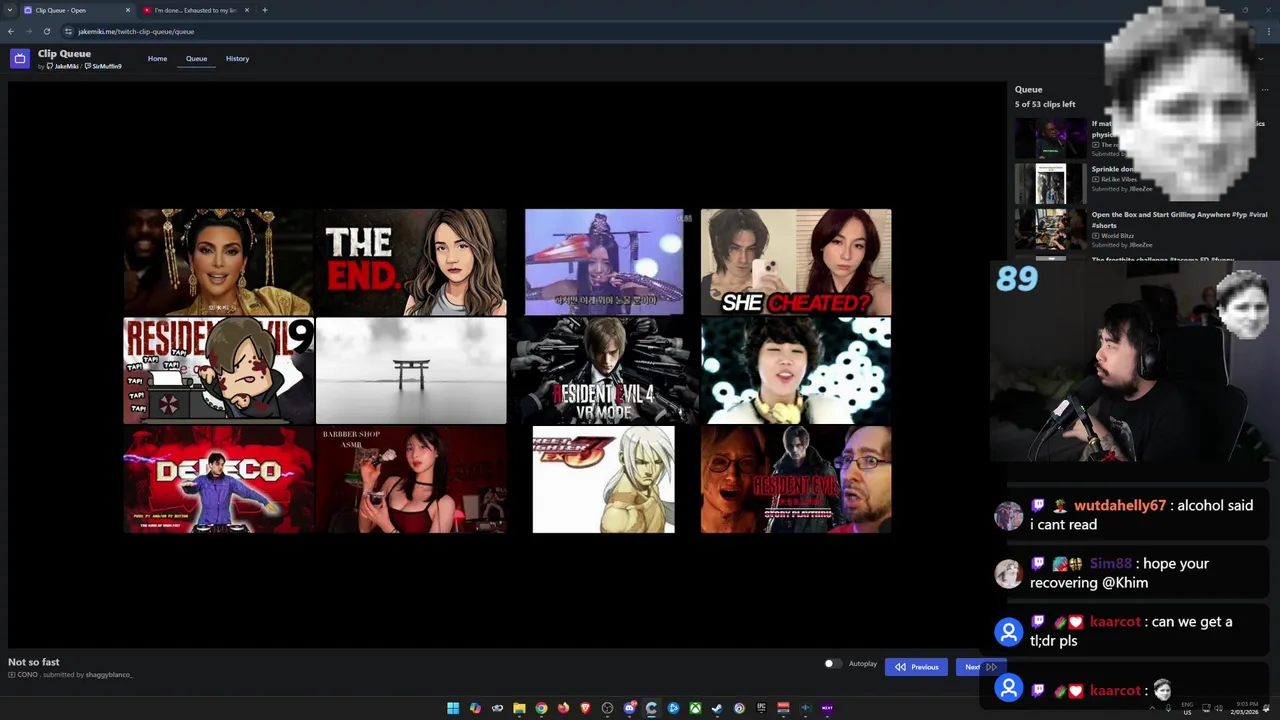Screen dimensions: 1280x720
Task: View site information icon in address bar
Action: coord(68,31)
